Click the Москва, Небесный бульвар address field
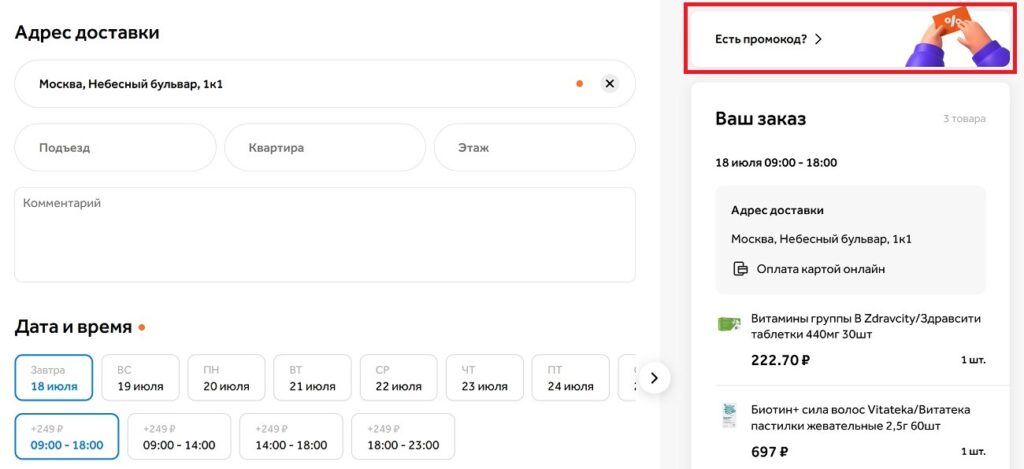Screen dimensions: 1024x469 [325, 84]
